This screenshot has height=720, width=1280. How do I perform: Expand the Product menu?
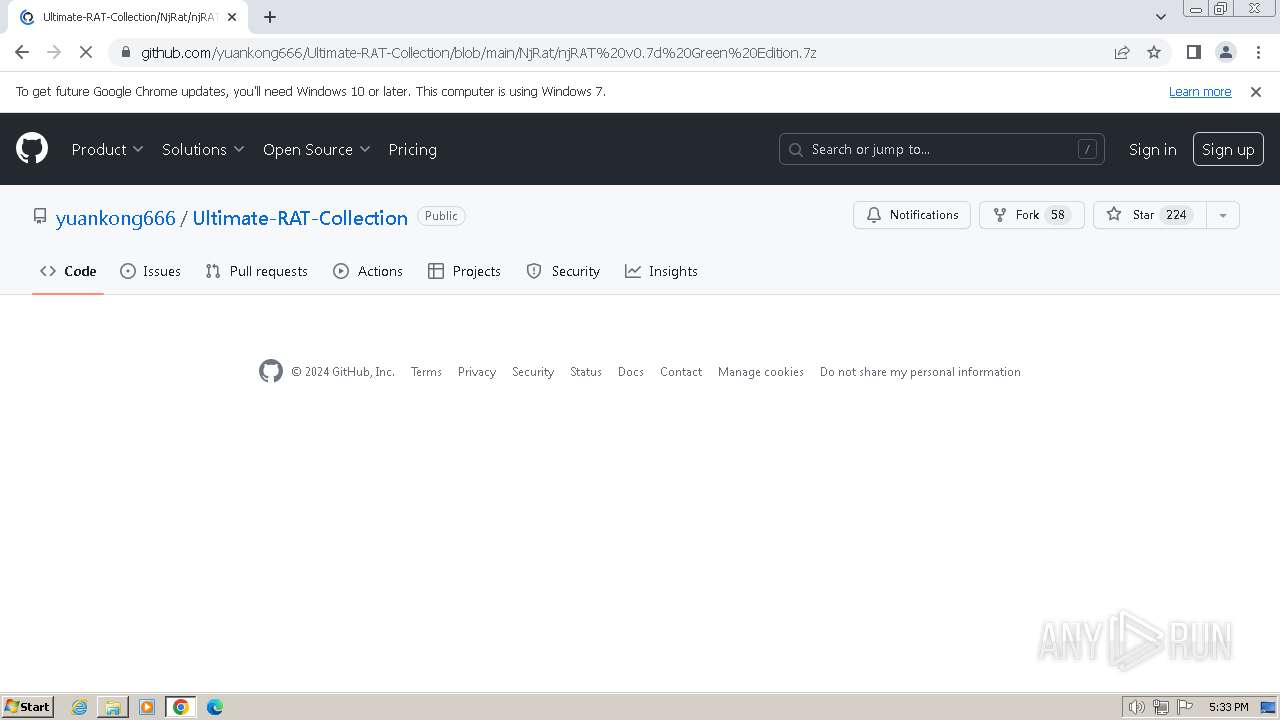tap(108, 149)
